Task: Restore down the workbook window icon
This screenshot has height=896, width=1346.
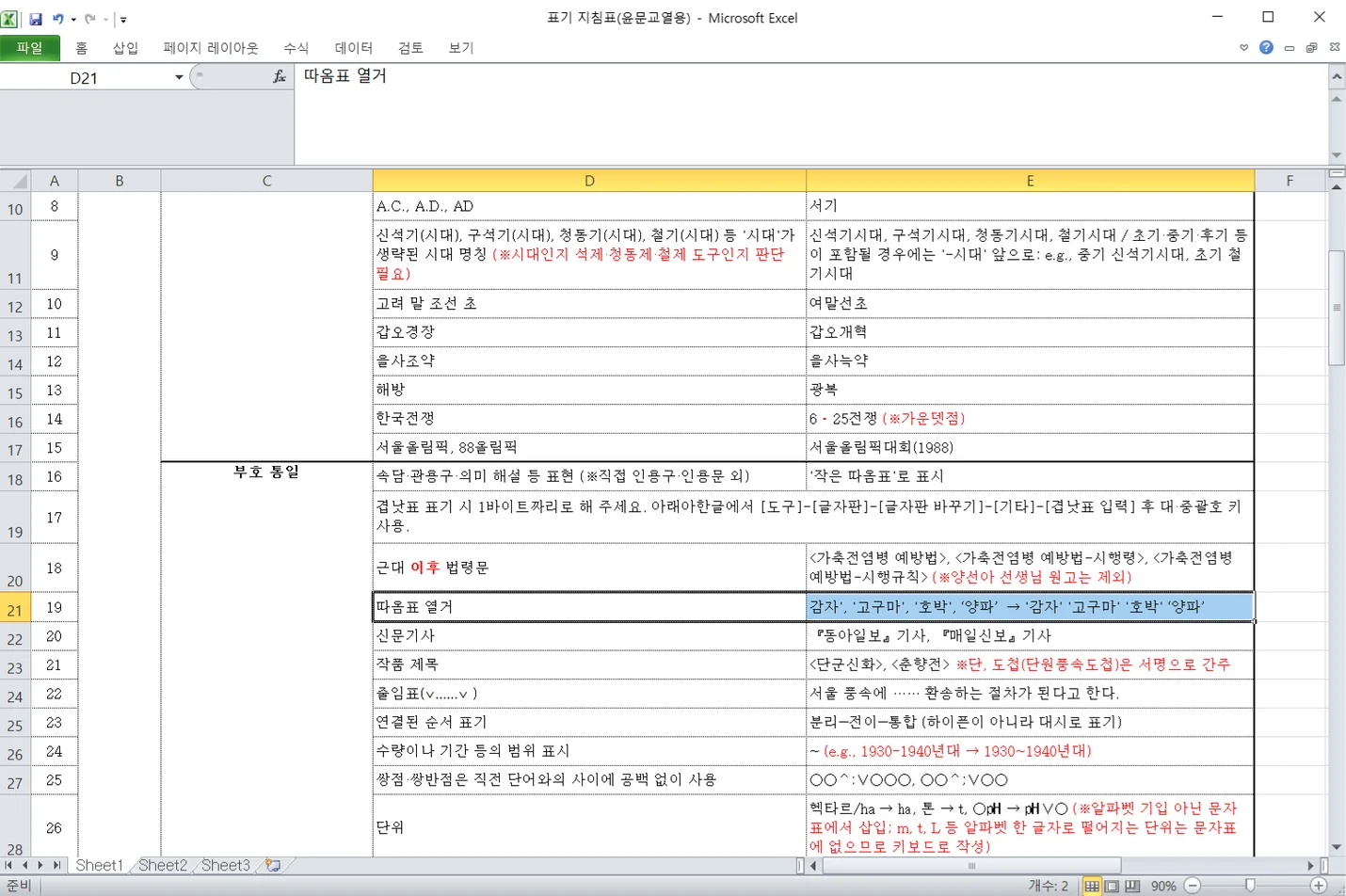Action: 1312,47
